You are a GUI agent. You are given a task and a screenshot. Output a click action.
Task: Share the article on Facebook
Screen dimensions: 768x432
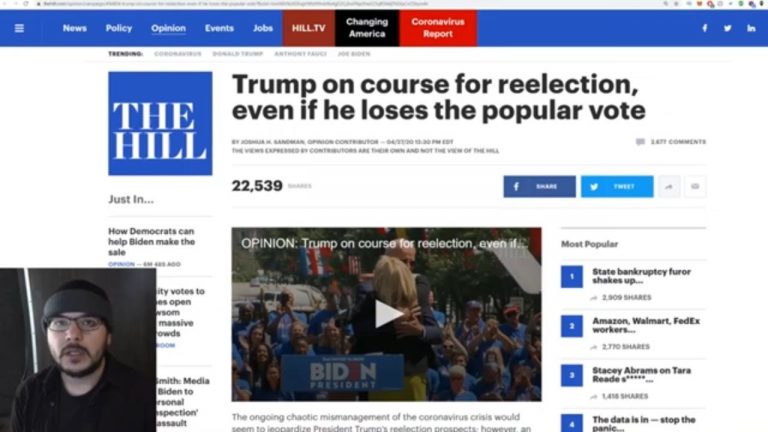(x=539, y=187)
